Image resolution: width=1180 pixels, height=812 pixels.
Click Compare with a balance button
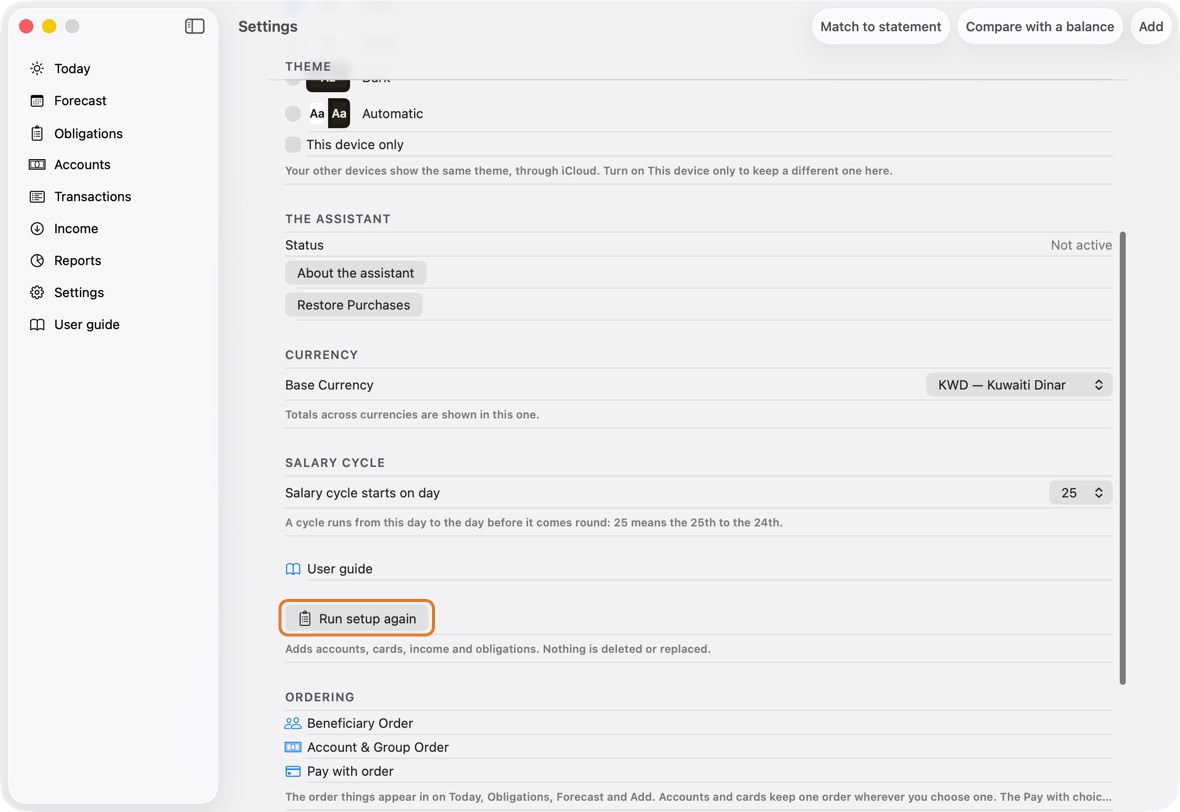(1040, 26)
